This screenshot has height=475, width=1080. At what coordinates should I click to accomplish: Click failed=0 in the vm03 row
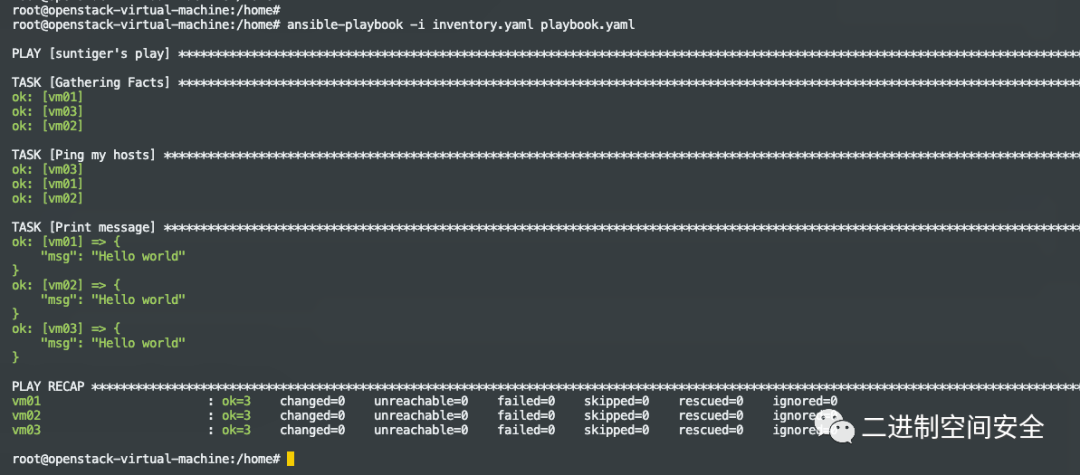click(x=526, y=430)
